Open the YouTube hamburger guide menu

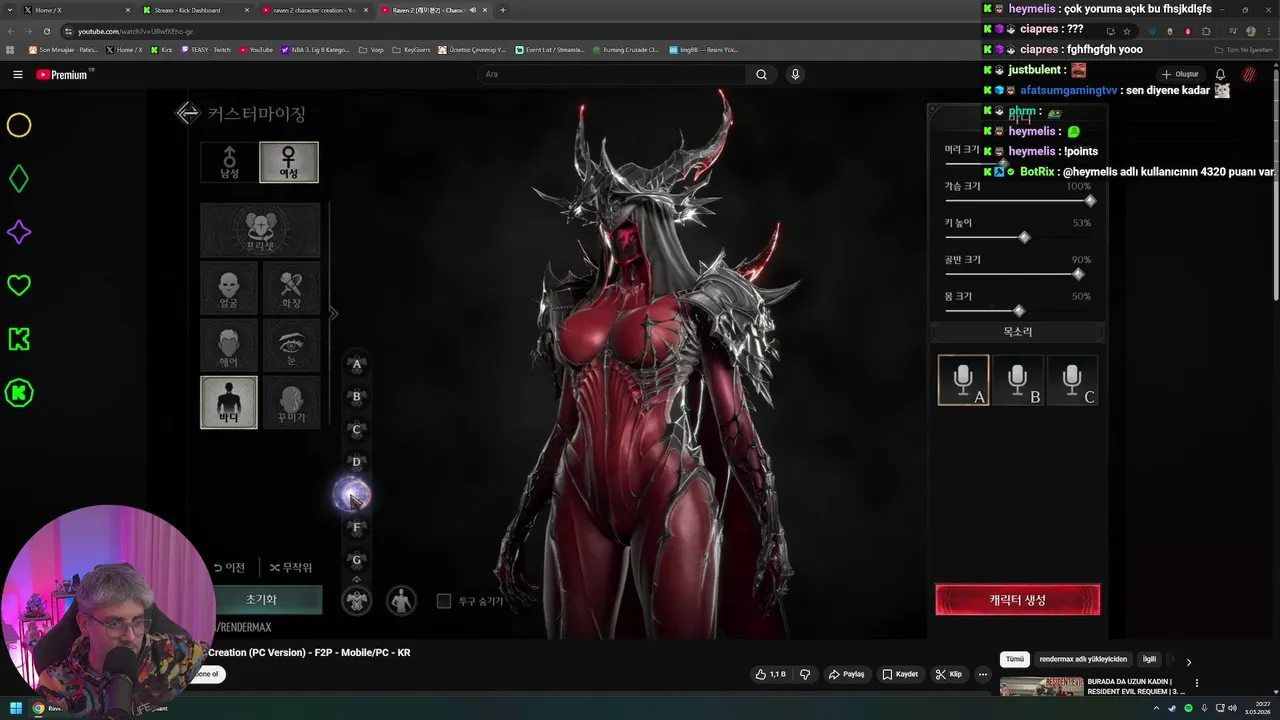tap(17, 74)
